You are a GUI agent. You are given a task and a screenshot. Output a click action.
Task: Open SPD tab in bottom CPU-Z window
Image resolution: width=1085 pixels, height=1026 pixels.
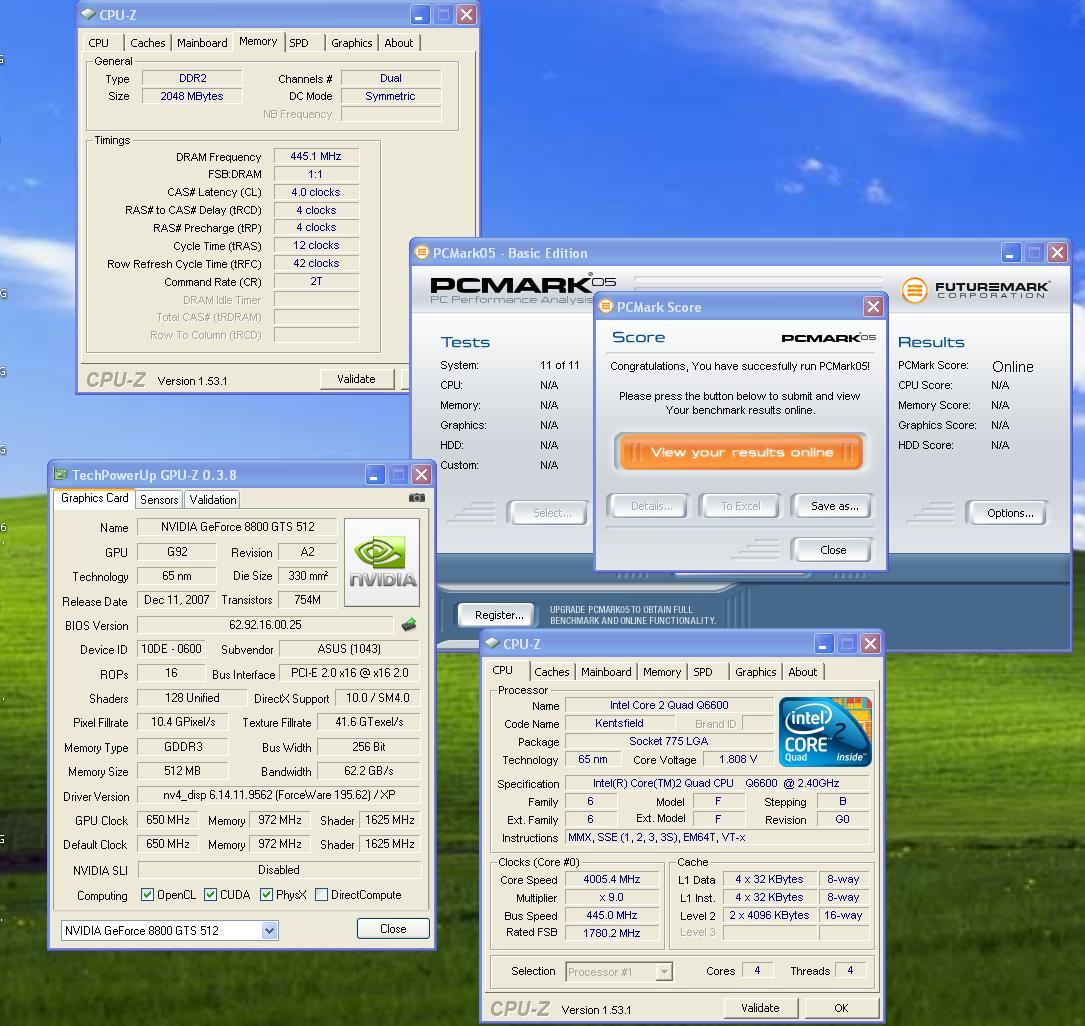(703, 672)
